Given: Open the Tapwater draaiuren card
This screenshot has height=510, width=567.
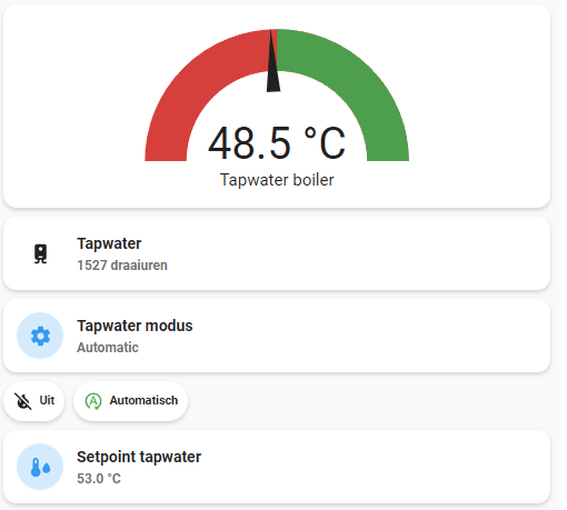Looking at the screenshot, I should tap(277, 254).
